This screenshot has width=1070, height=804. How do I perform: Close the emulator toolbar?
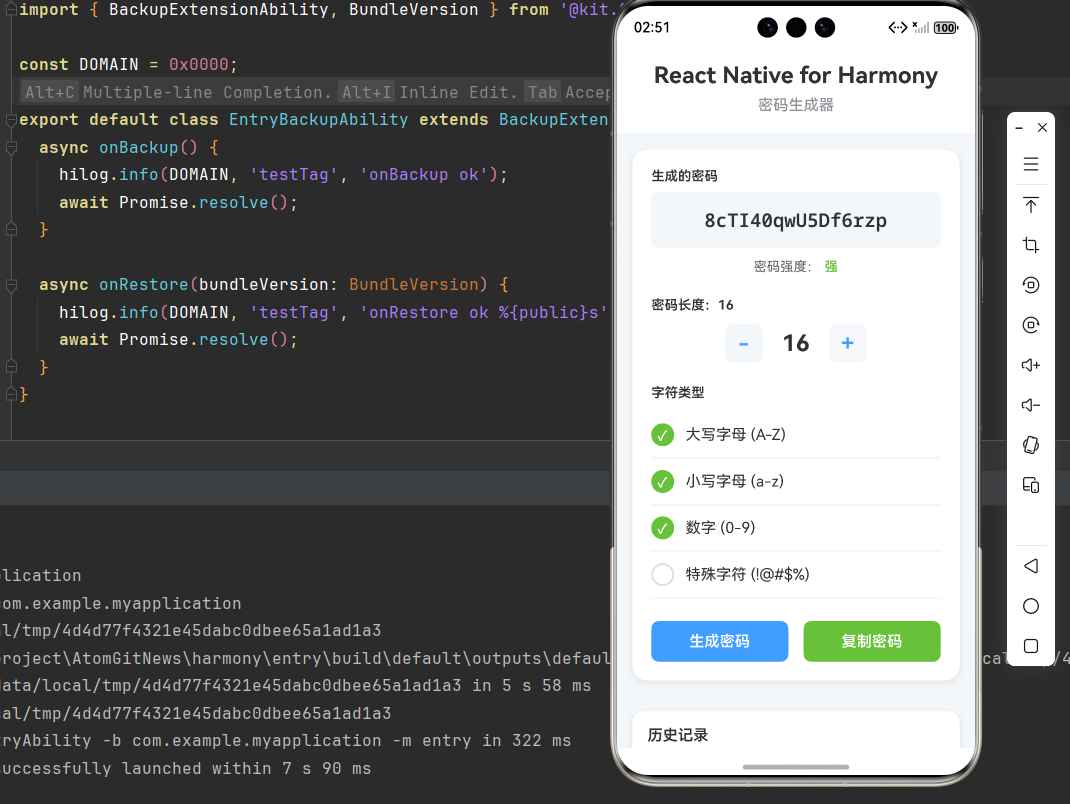coord(1042,128)
